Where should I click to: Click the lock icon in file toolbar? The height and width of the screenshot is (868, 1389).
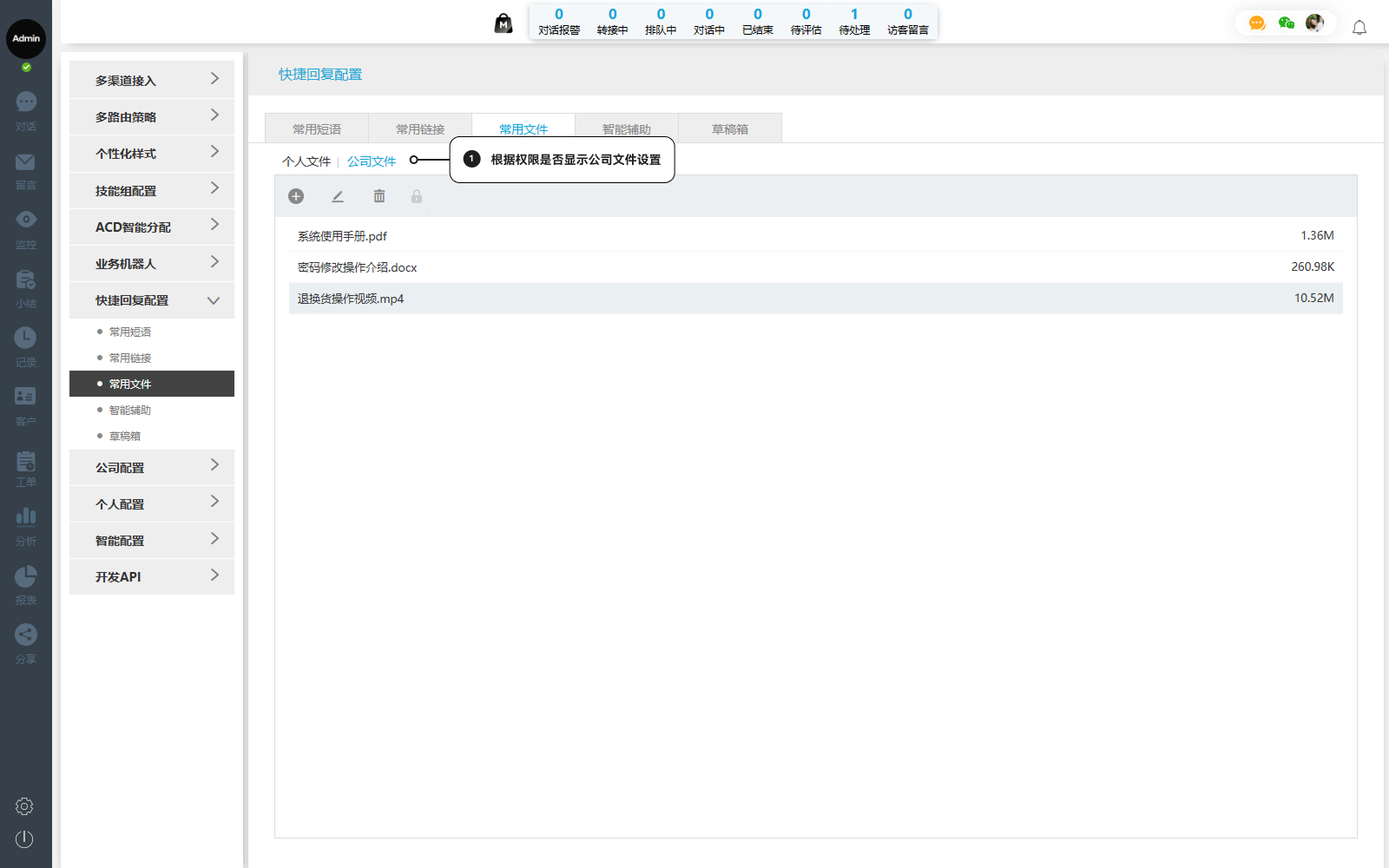tap(417, 196)
